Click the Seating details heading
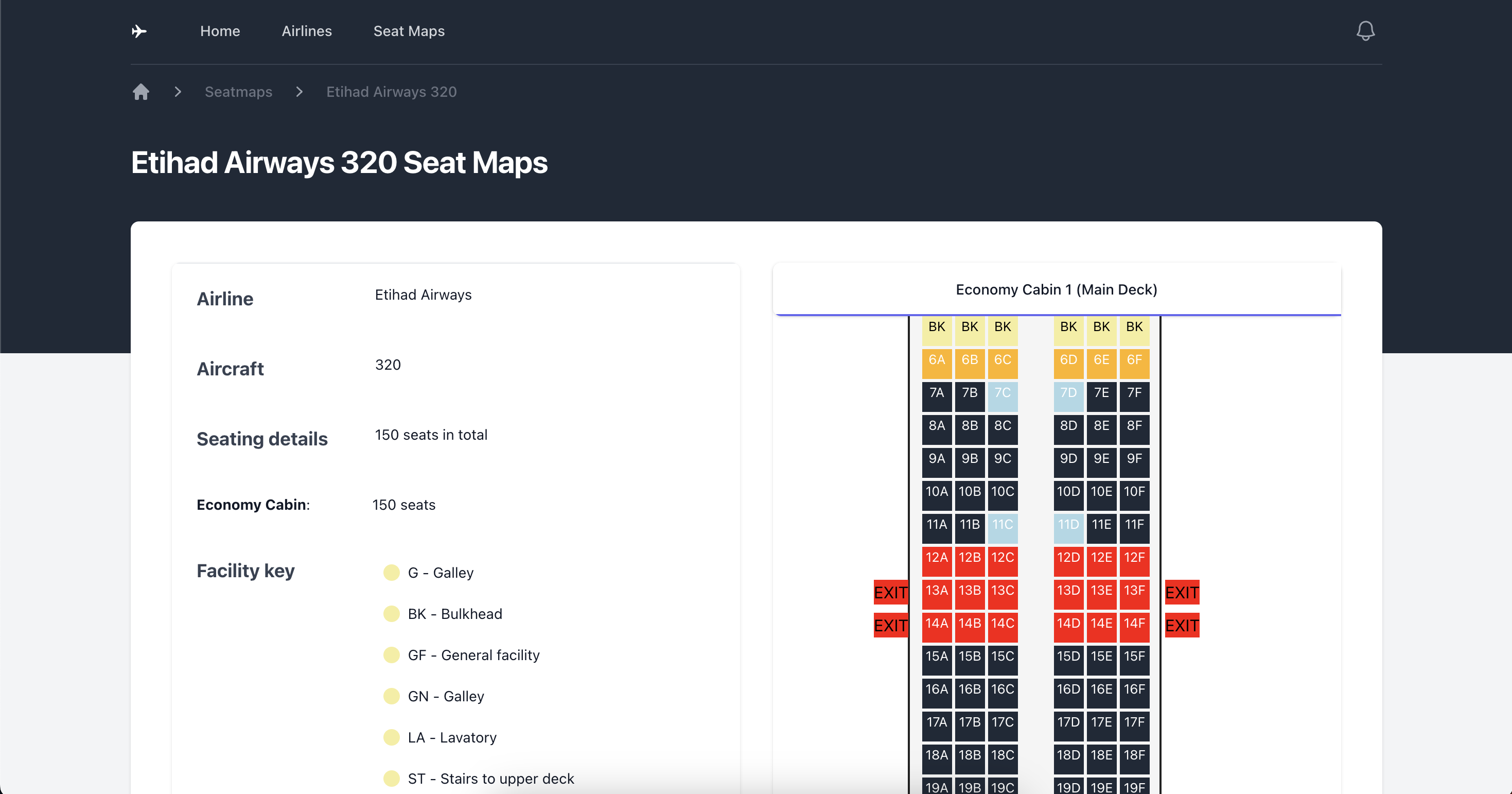The width and height of the screenshot is (1512, 794). click(262, 439)
